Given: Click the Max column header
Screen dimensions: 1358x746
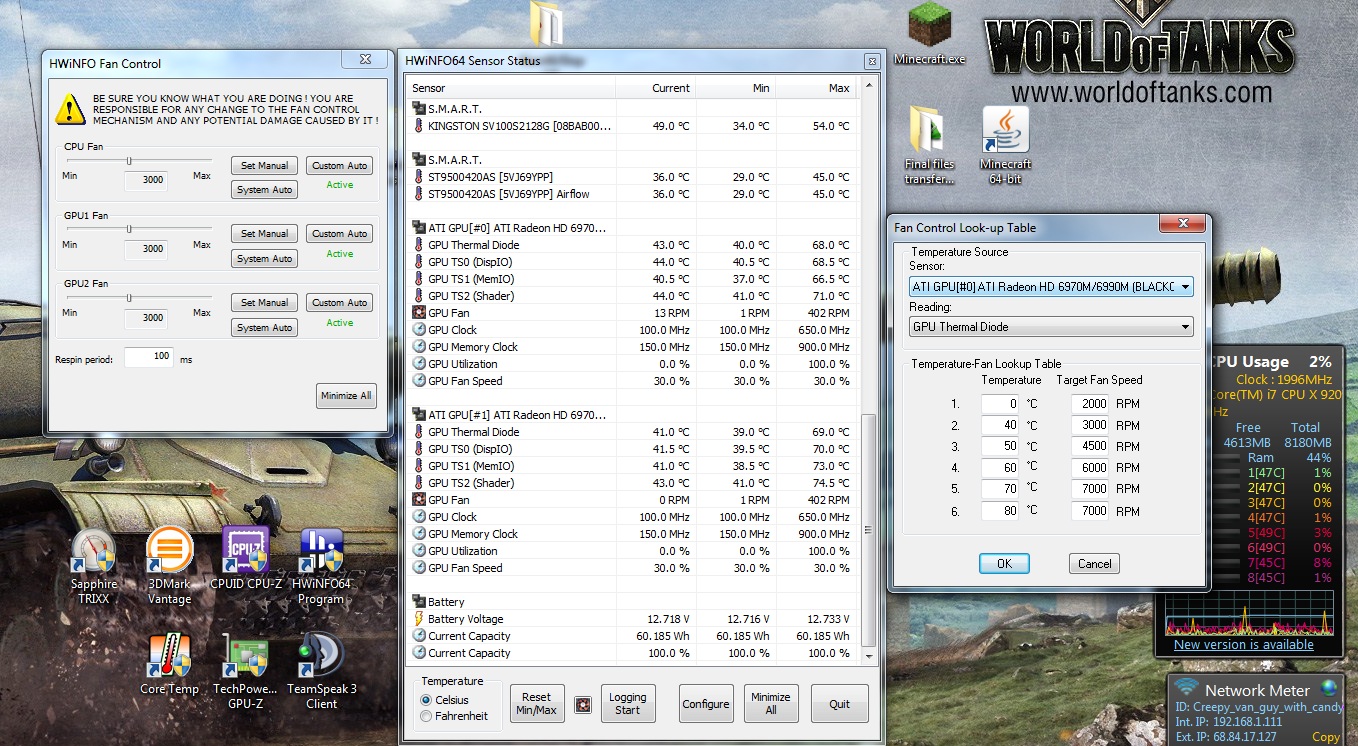Looking at the screenshot, I should point(817,88).
